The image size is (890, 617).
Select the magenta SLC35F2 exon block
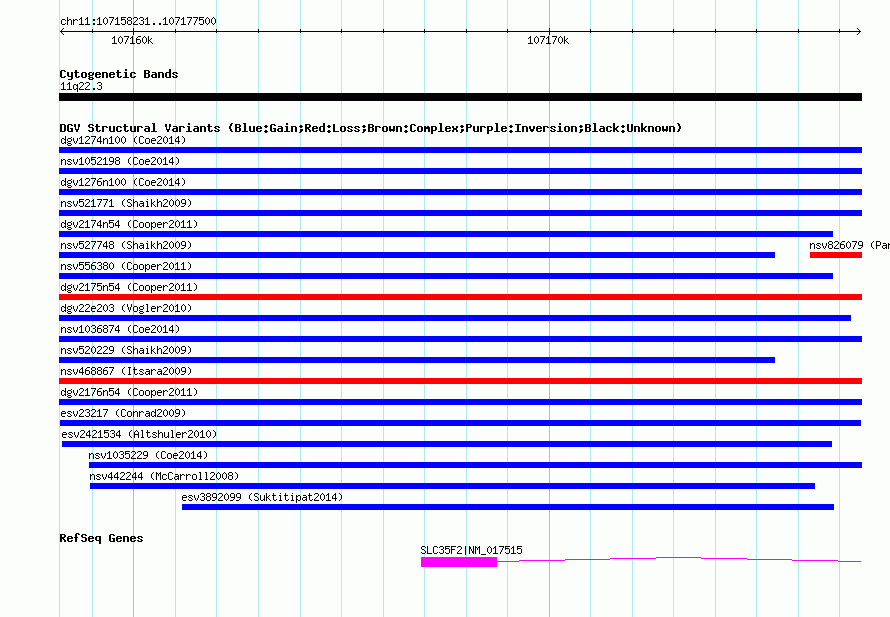(x=458, y=562)
